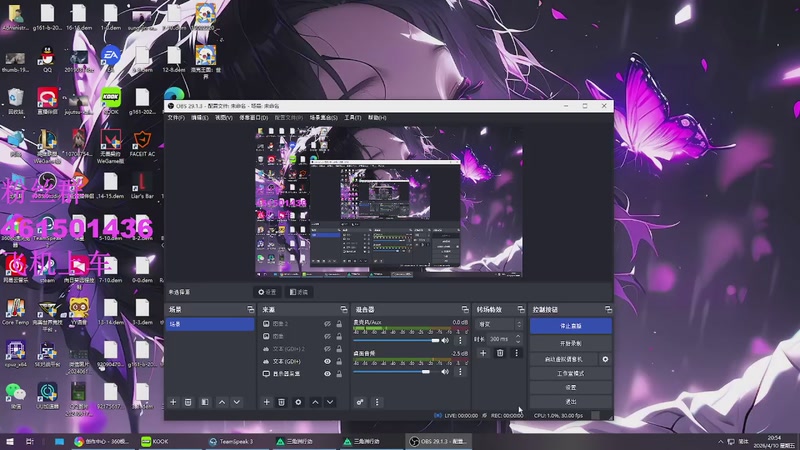
Task: Open the EA app desktop shortcut
Action: point(110,59)
